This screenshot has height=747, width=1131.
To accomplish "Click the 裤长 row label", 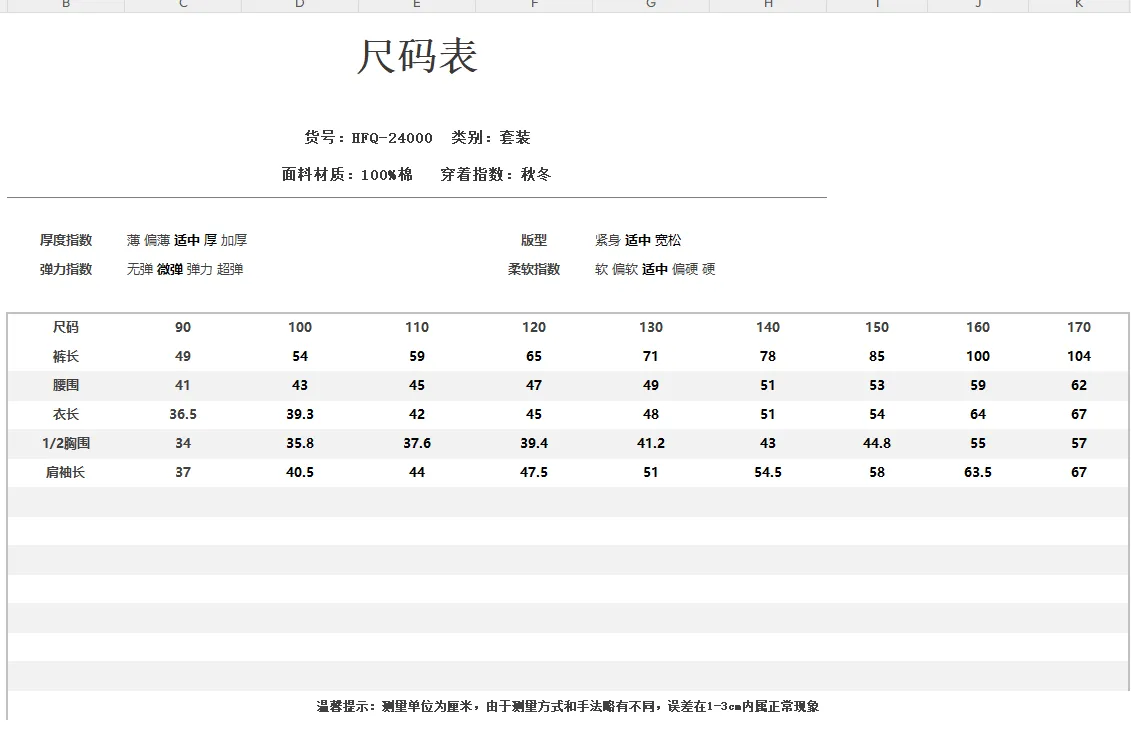I will [66, 356].
